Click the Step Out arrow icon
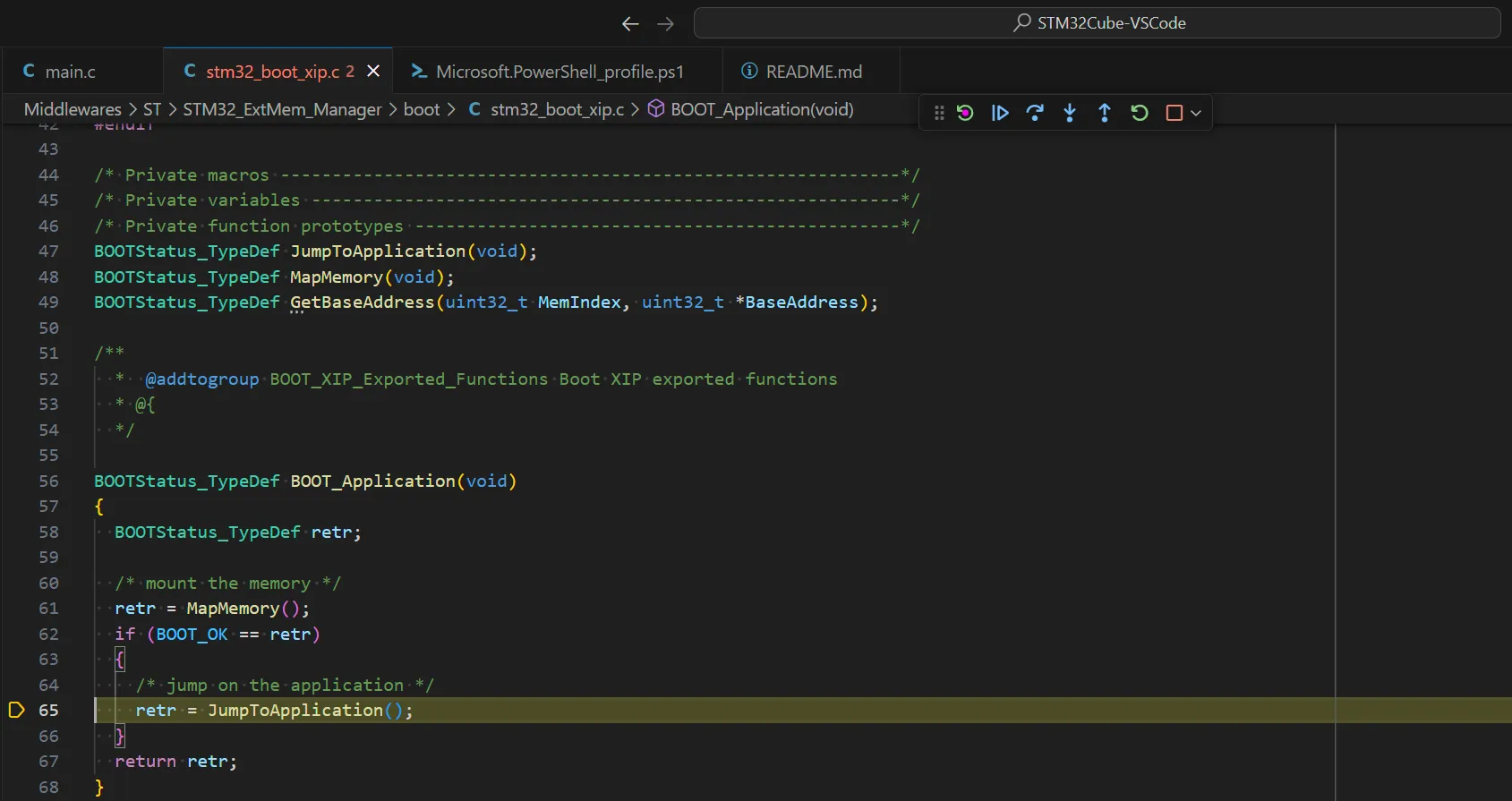 1105,113
